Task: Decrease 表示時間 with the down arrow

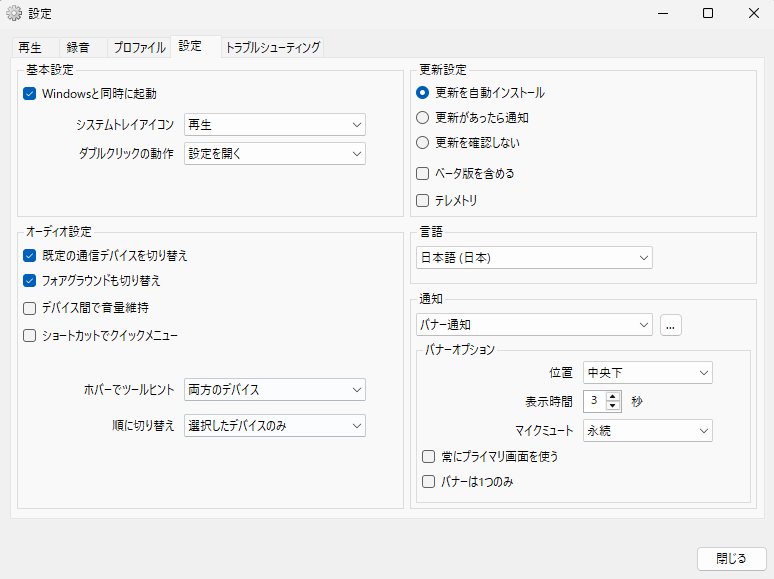Action: click(613, 406)
